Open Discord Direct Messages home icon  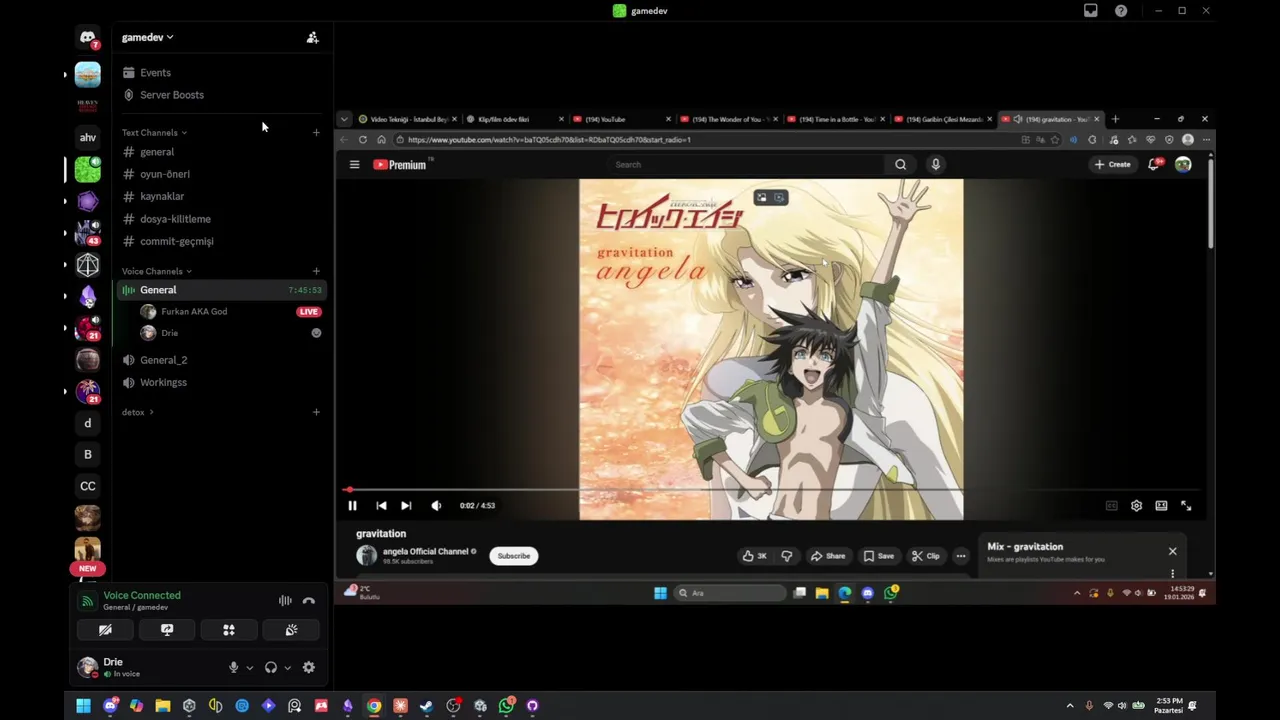click(88, 38)
